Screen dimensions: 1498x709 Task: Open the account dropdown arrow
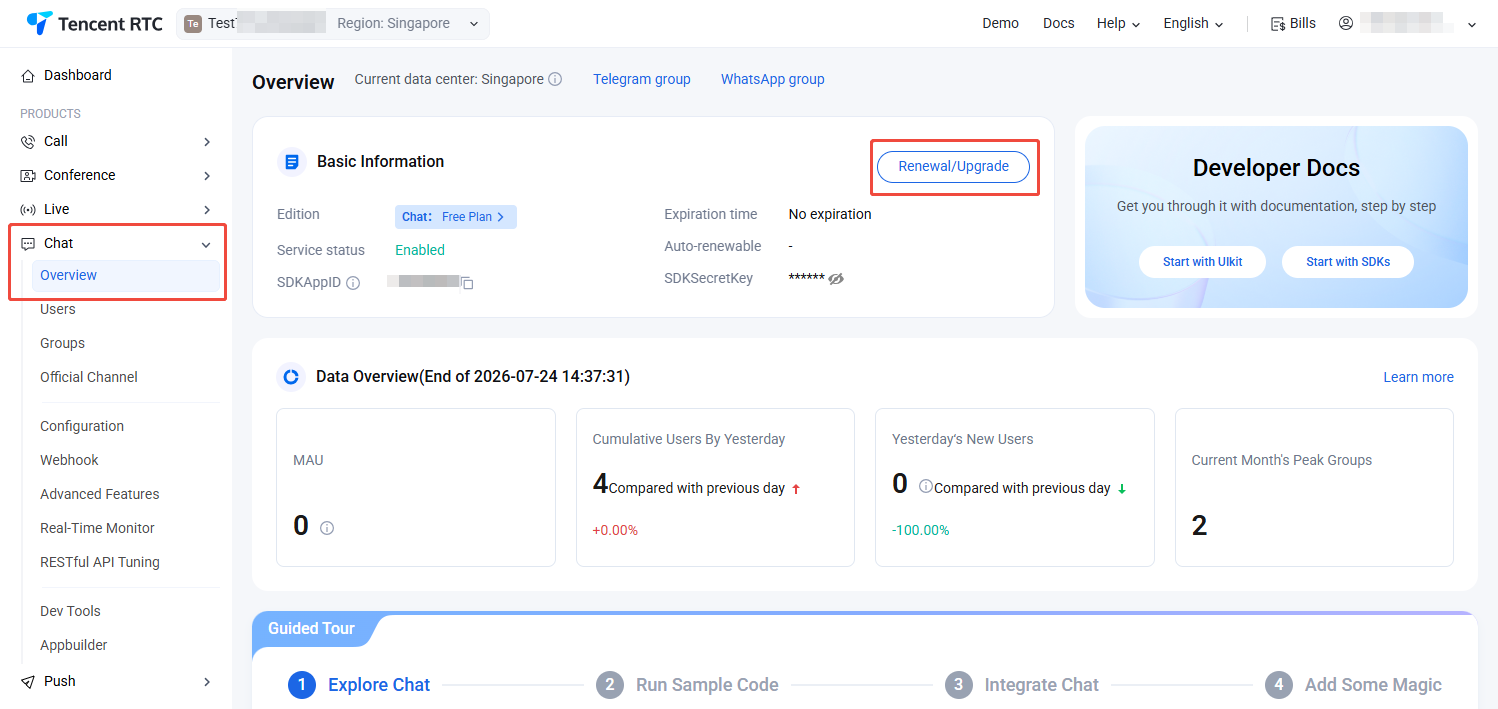(x=1471, y=25)
